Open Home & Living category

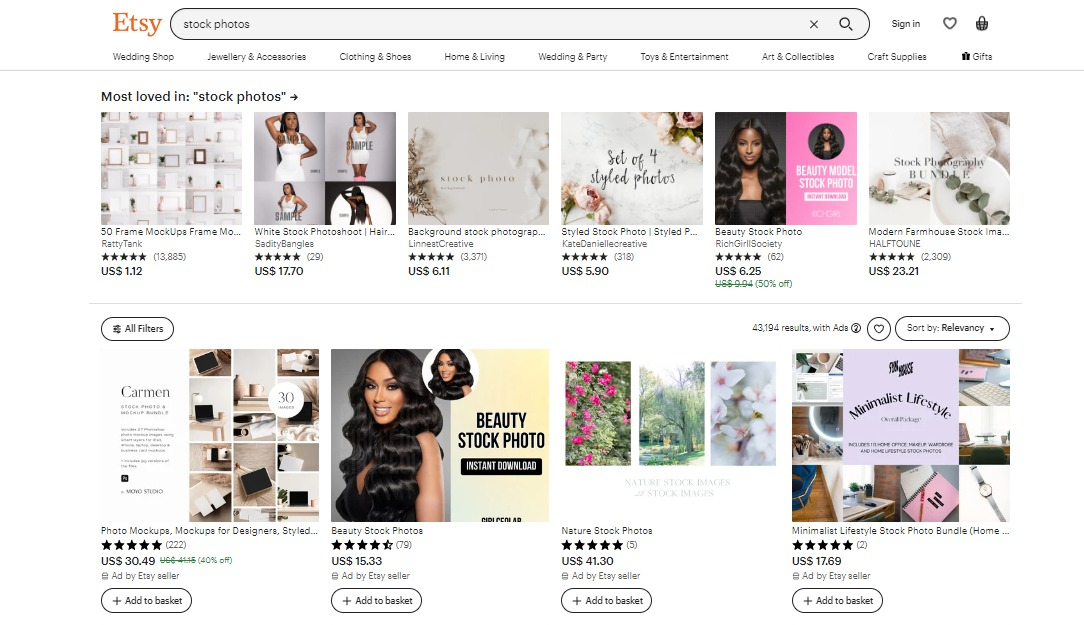point(474,57)
